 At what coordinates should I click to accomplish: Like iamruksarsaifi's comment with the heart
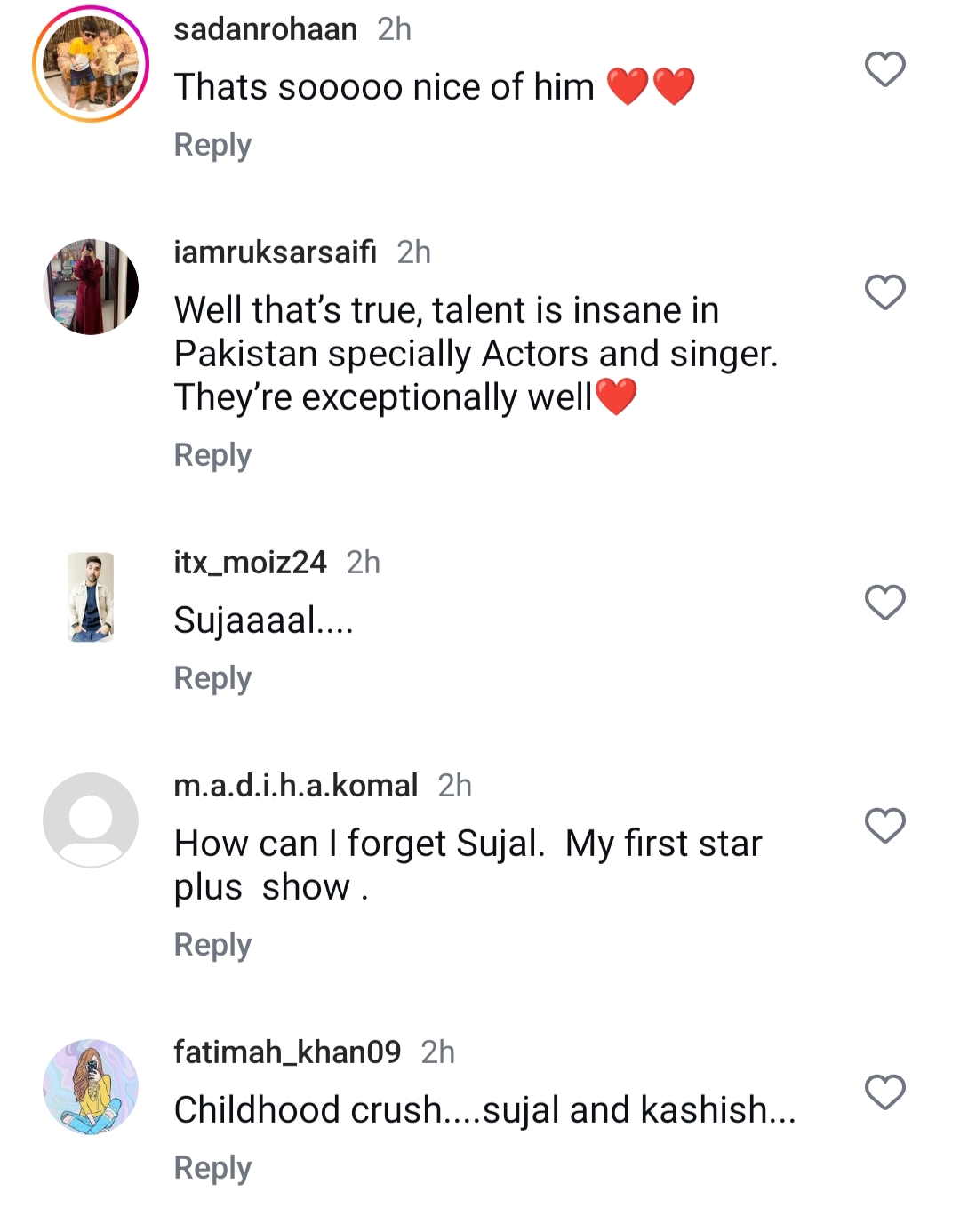(884, 292)
